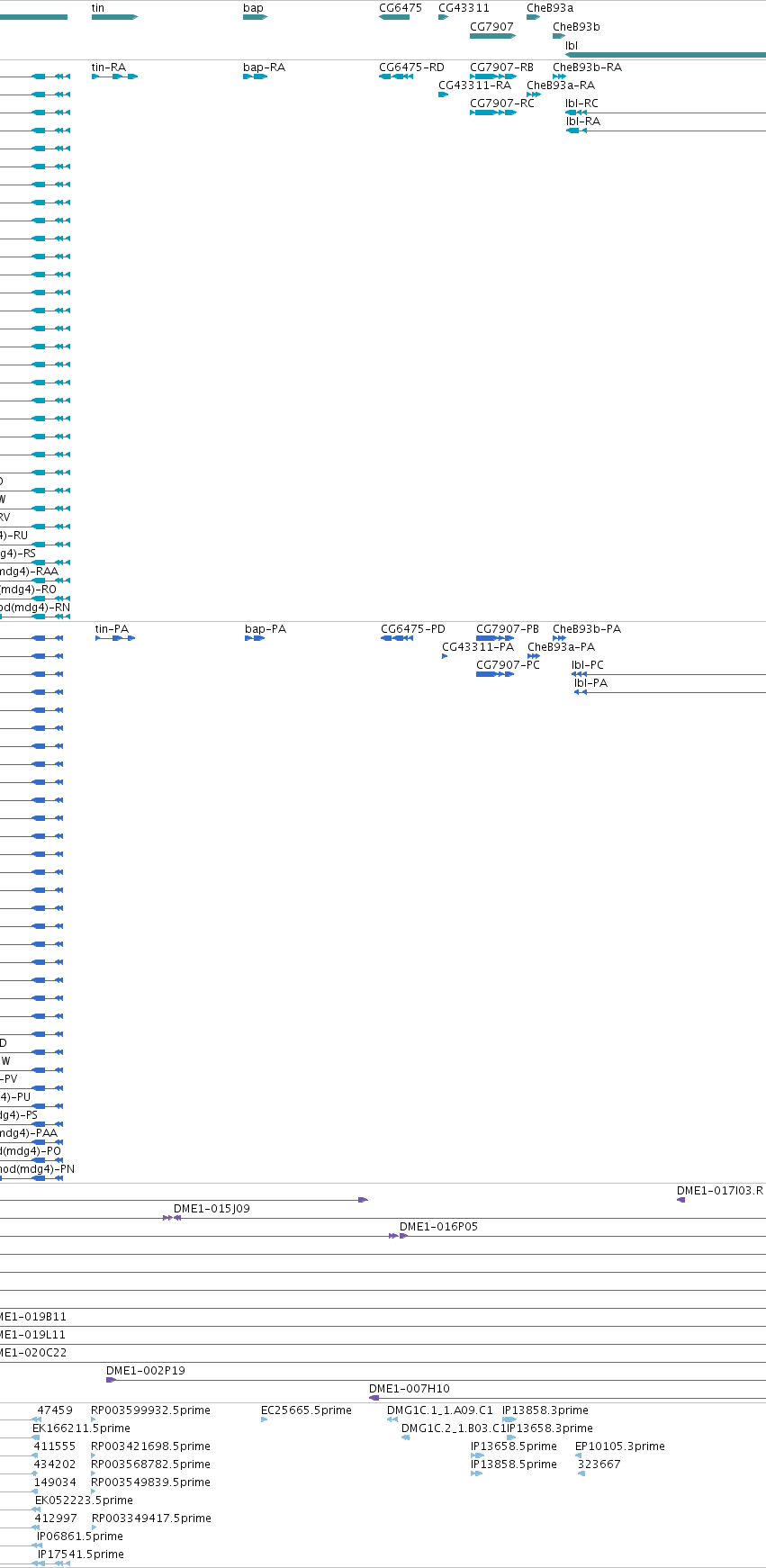The width and height of the screenshot is (766, 1568).
Task: Select the EC25665.5prime EST label
Action: pyautogui.click(x=306, y=1410)
